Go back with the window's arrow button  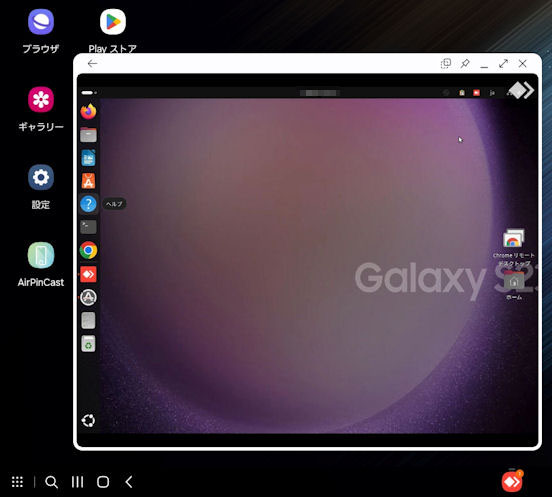(x=92, y=63)
